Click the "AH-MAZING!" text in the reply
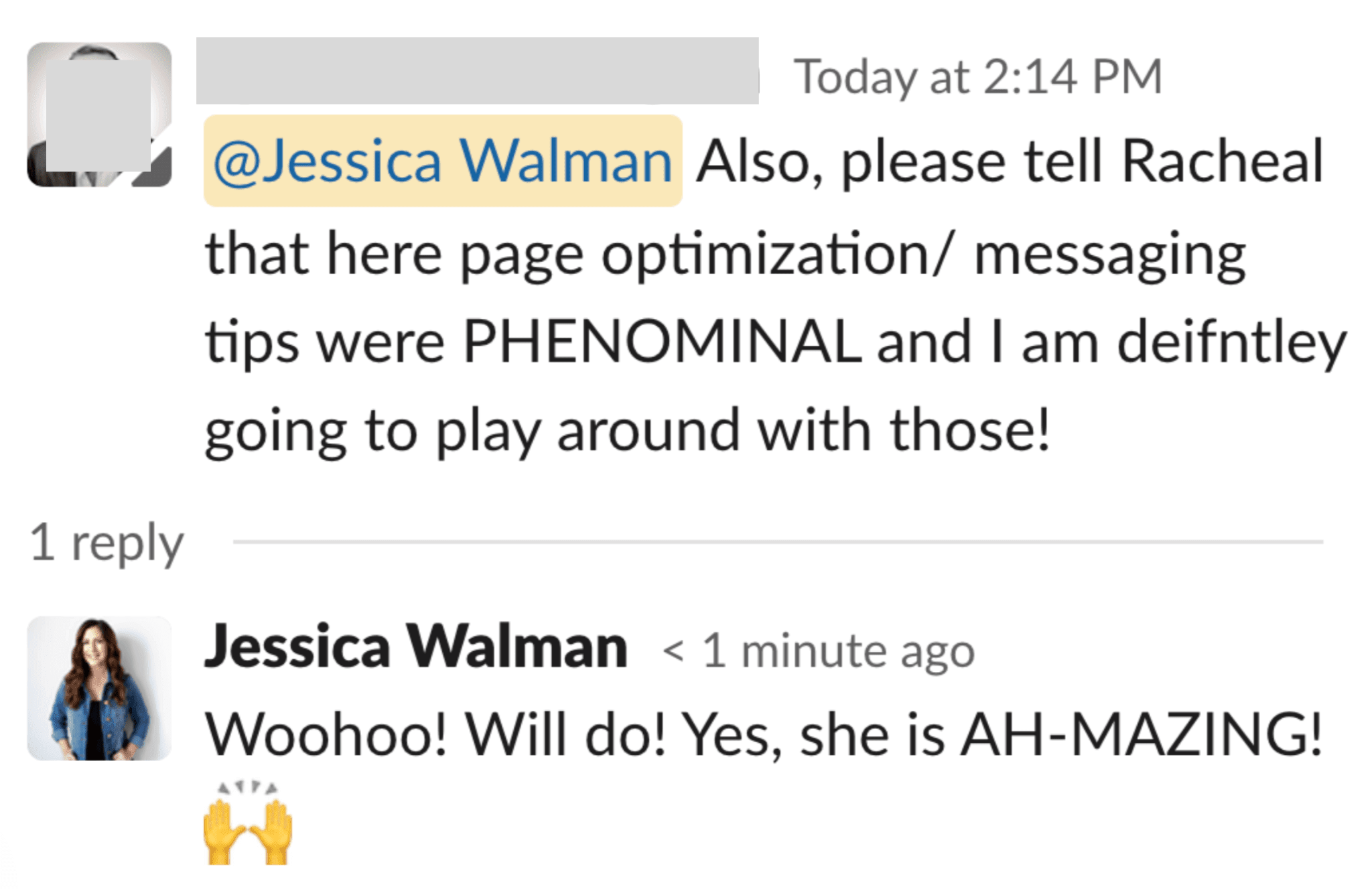The height and width of the screenshot is (889, 1372). 1142,735
